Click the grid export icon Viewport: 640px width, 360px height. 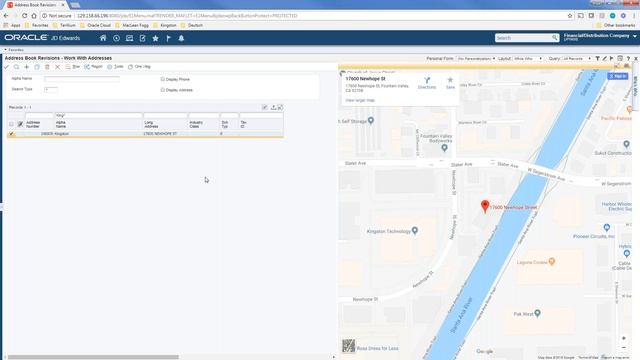pos(273,107)
